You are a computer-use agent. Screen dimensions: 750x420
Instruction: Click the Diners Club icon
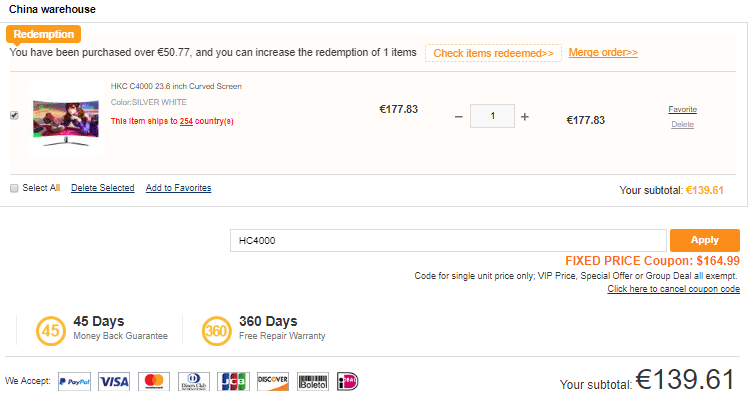pyautogui.click(x=193, y=381)
